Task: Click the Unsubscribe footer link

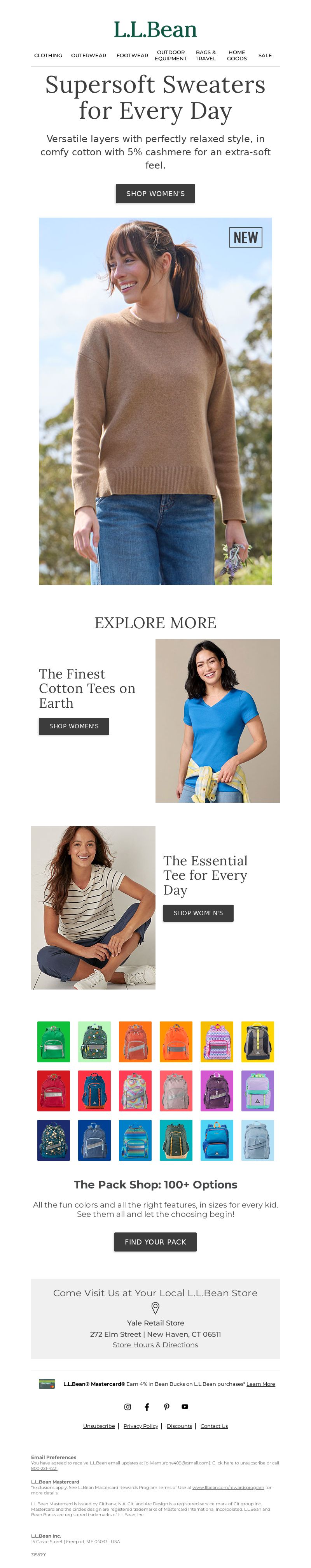Action: pyautogui.click(x=99, y=1426)
